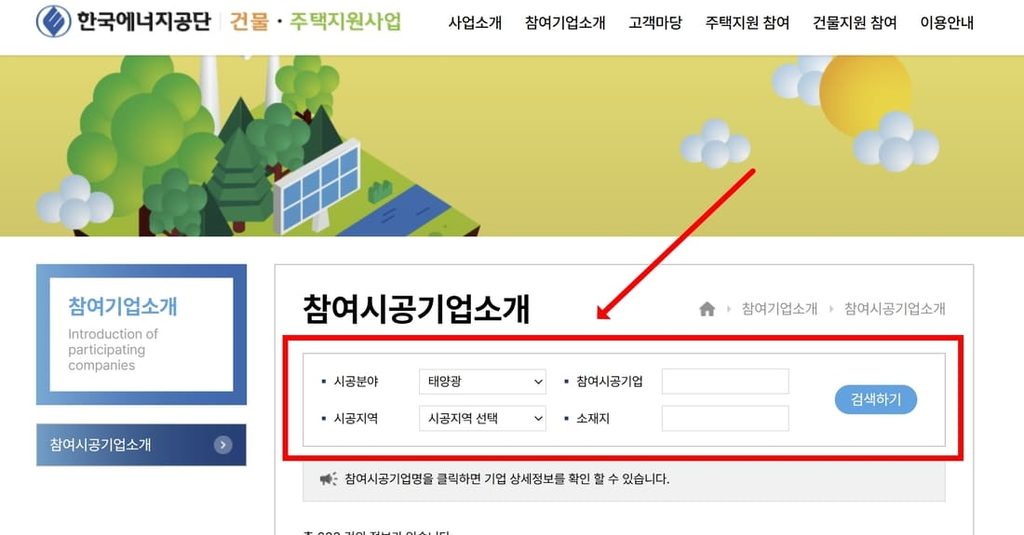The image size is (1024, 535).
Task: Open the 시공지역 선택 dropdown
Action: click(482, 418)
